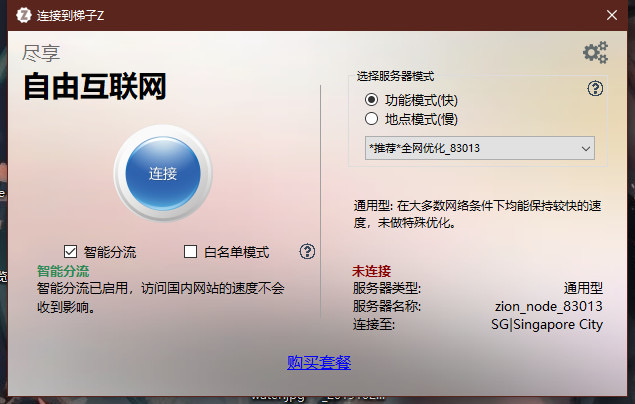Enable the 白名单模式 checkbox
This screenshot has width=635, height=404.
191,252
